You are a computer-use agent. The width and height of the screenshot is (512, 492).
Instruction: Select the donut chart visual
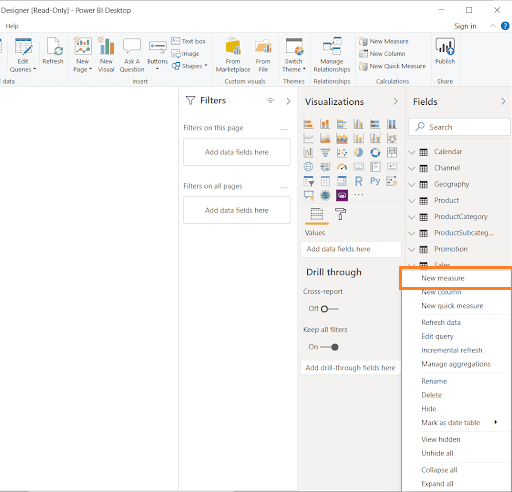coord(375,153)
